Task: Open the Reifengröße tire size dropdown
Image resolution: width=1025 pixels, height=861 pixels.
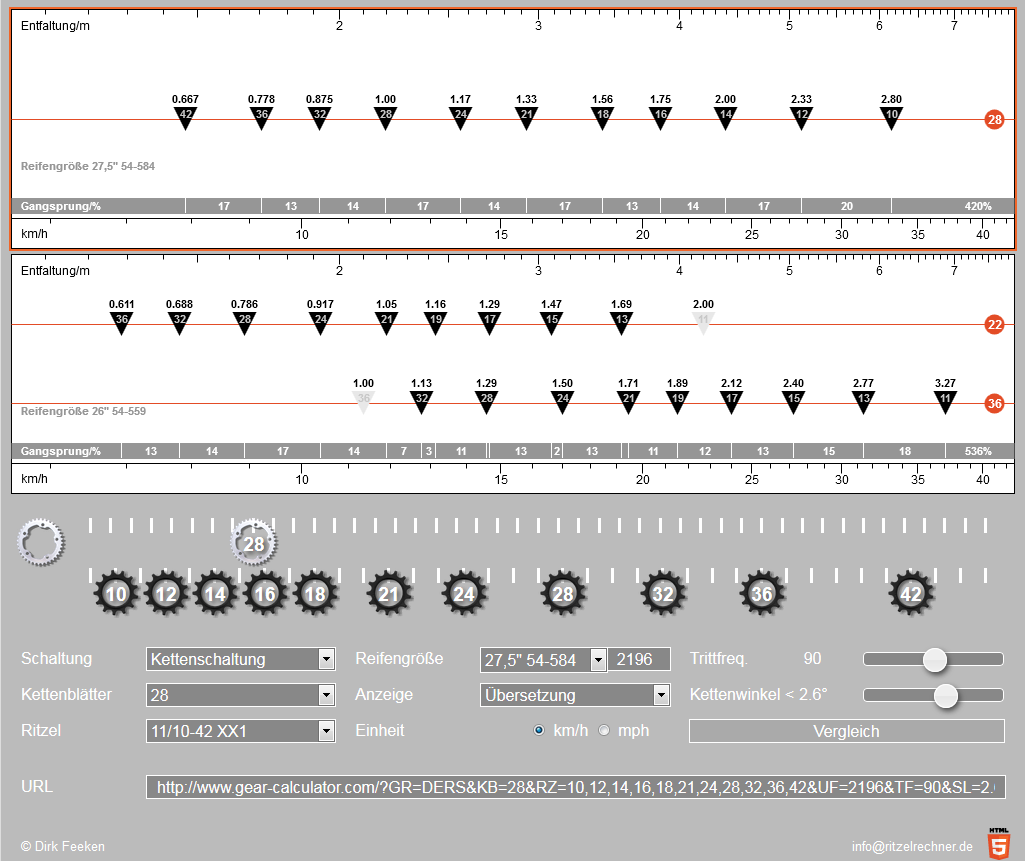Action: point(543,660)
